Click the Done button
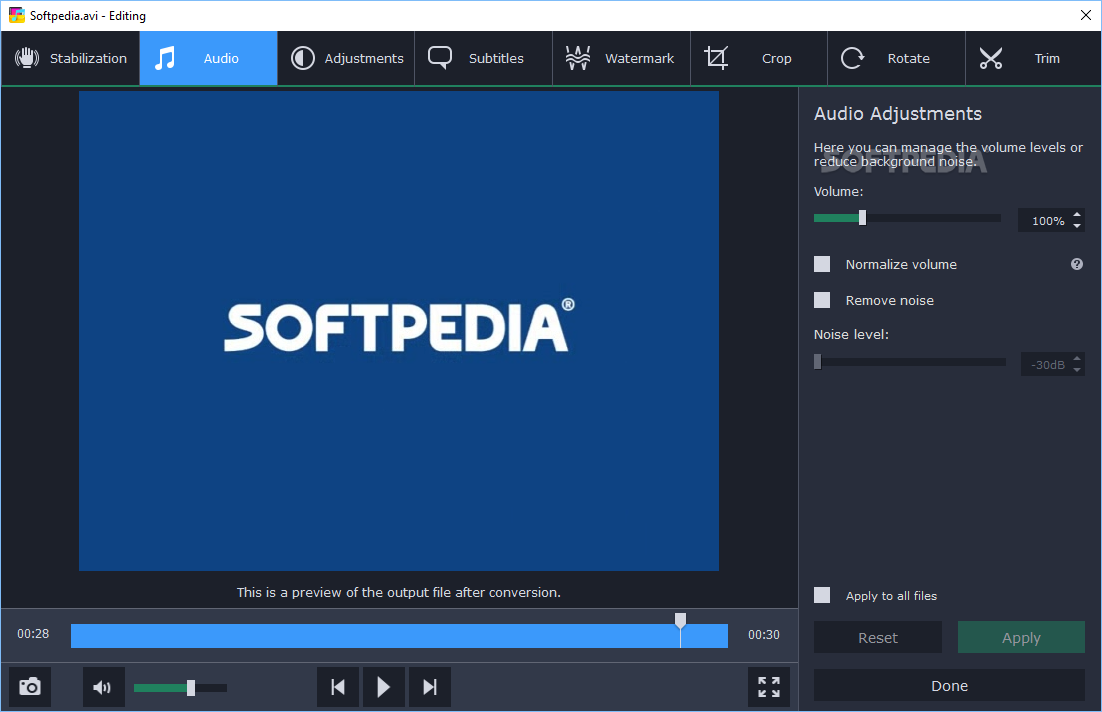This screenshot has height=712, width=1102. click(x=949, y=685)
